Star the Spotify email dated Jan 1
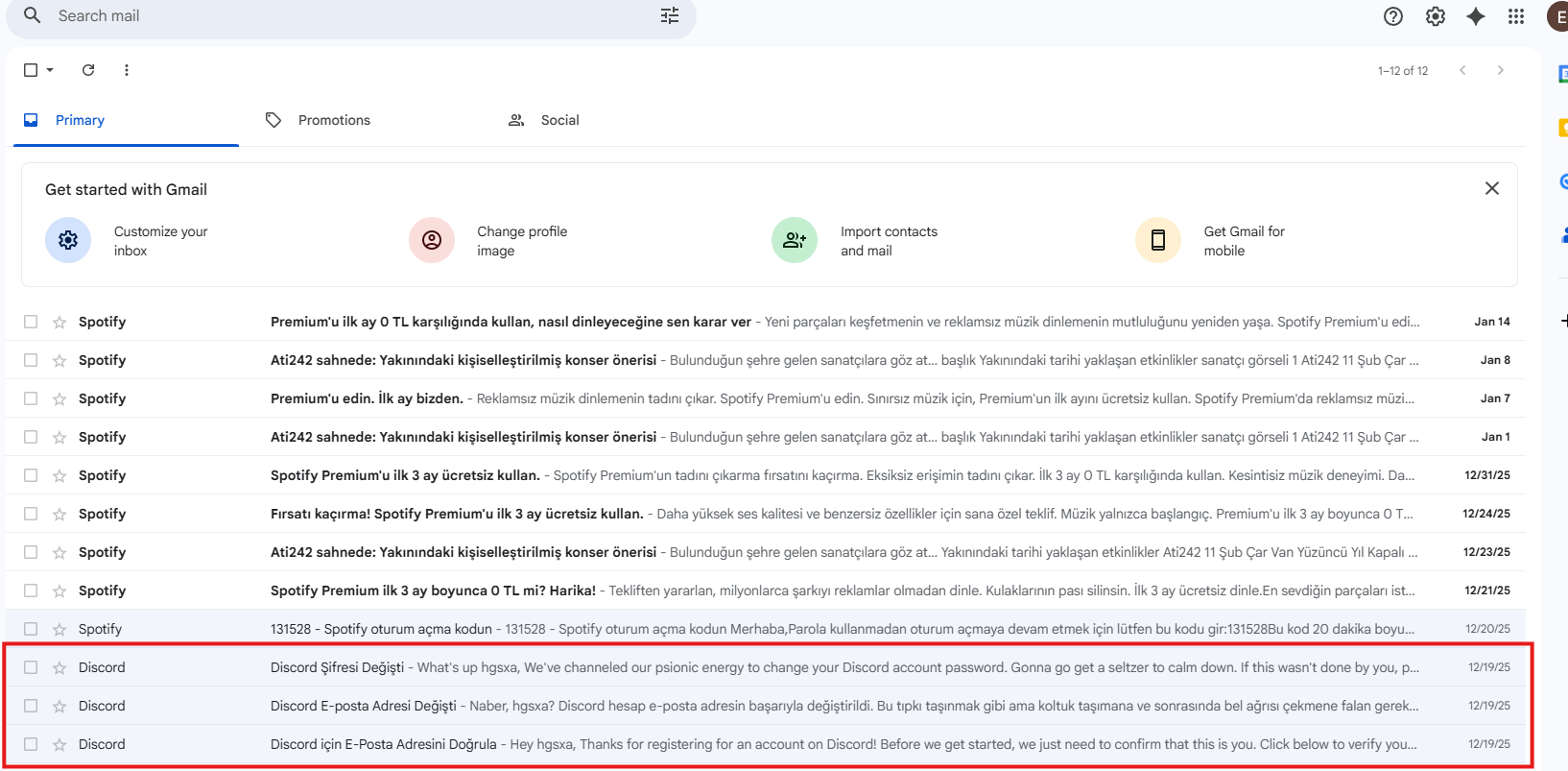The image size is (1568, 771). click(x=59, y=437)
